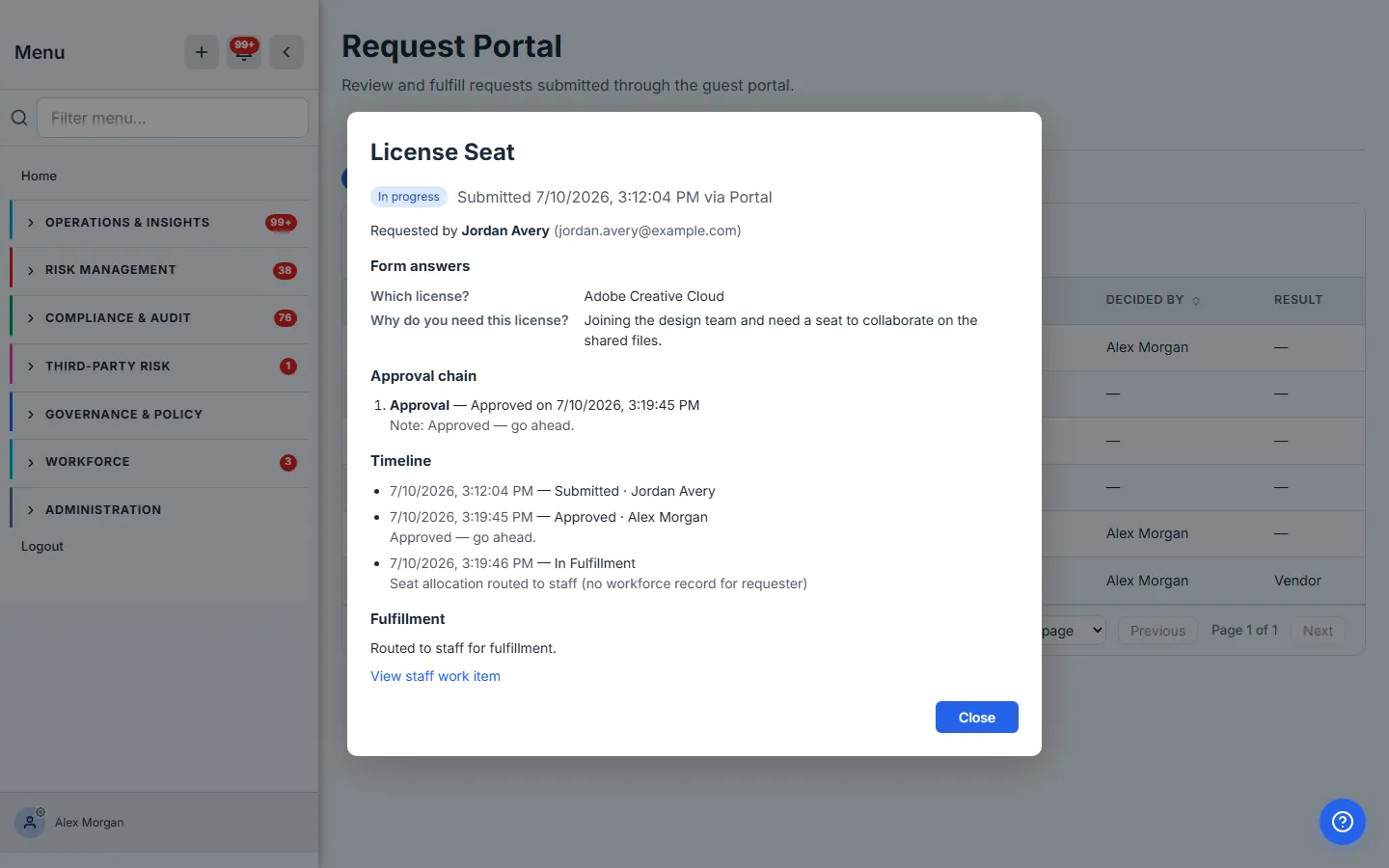Click the Vendor result cell
The height and width of the screenshot is (868, 1389).
pyautogui.click(x=1297, y=581)
